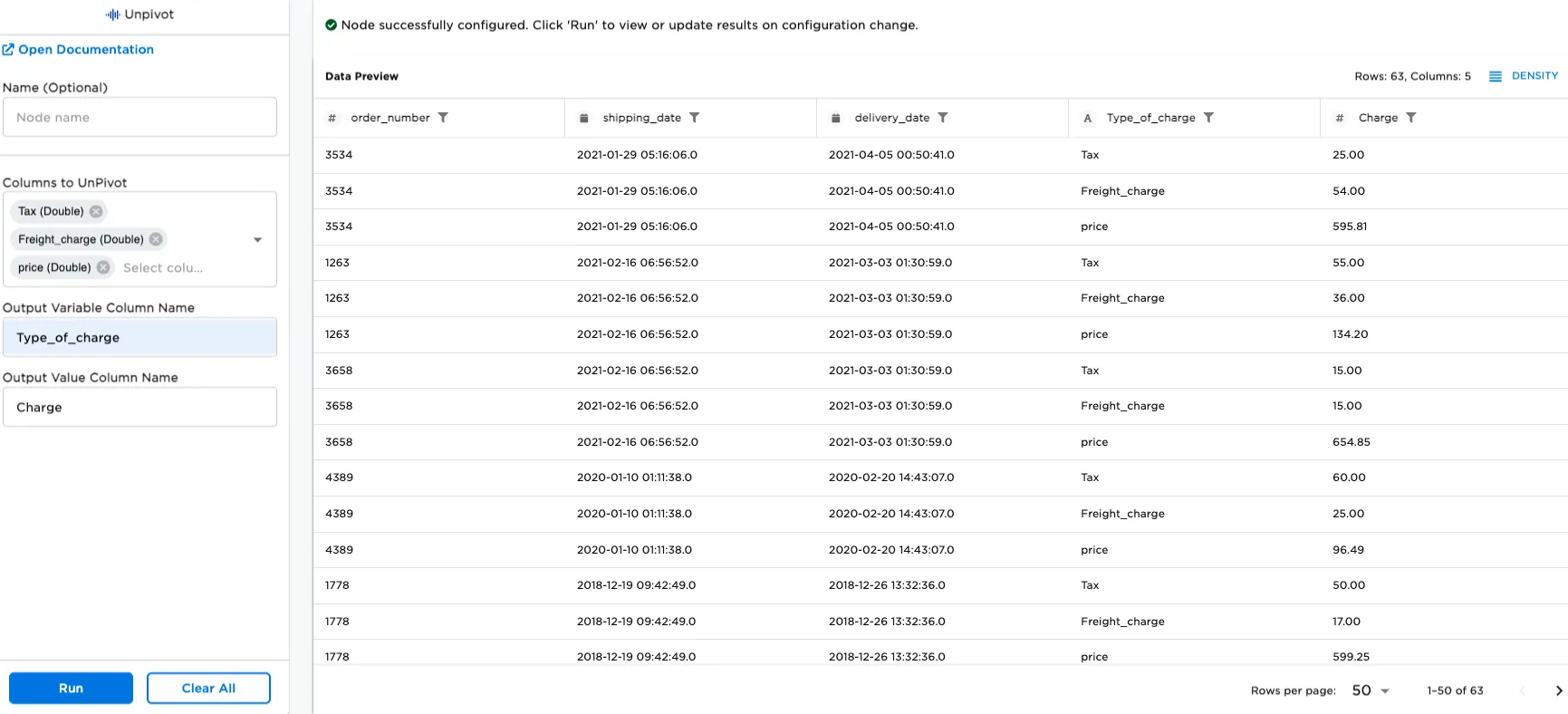Remove Freight_charge (Double) chip
This screenshot has width=1568, height=714.
tap(156, 239)
